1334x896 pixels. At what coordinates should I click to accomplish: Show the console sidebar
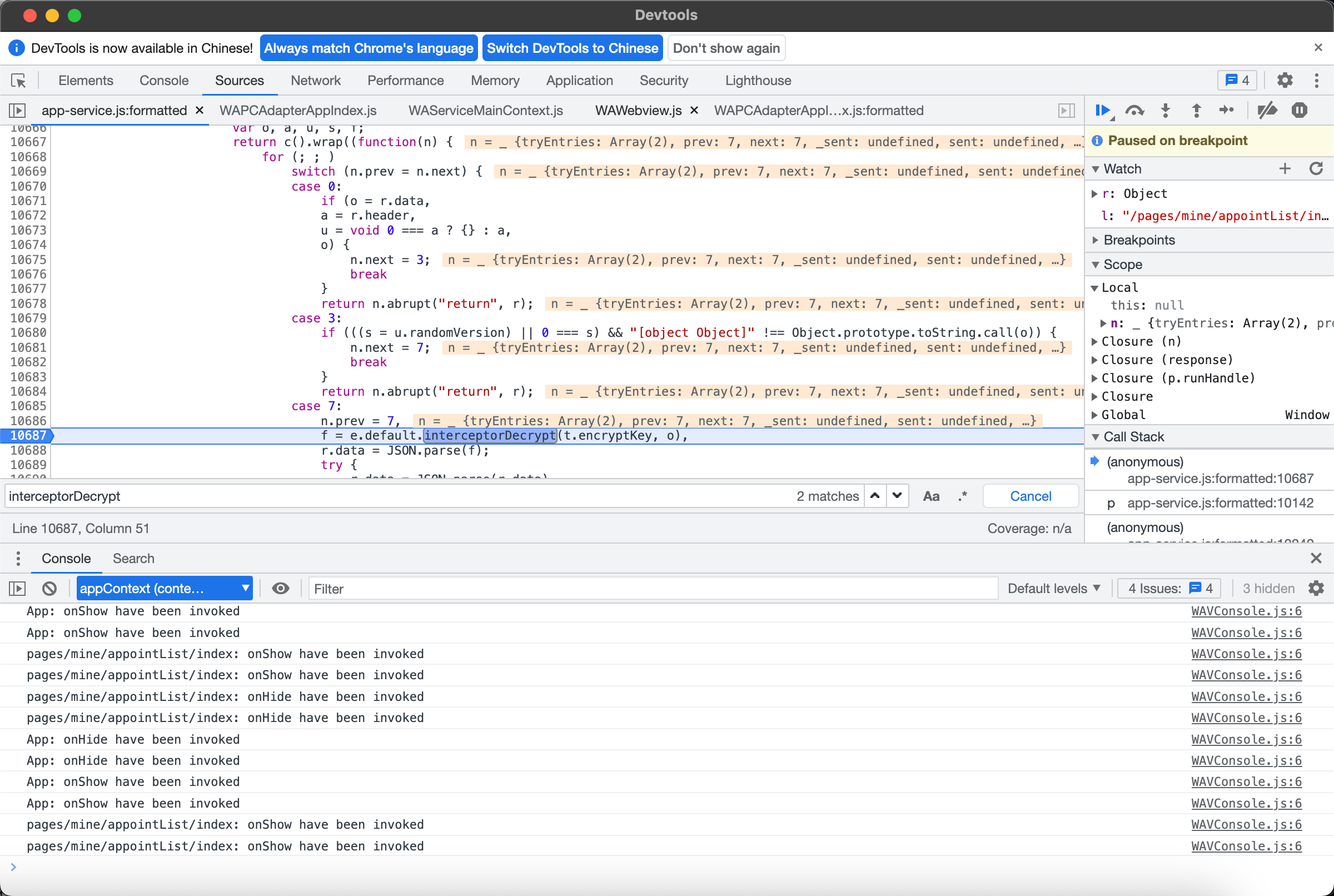pyautogui.click(x=17, y=588)
